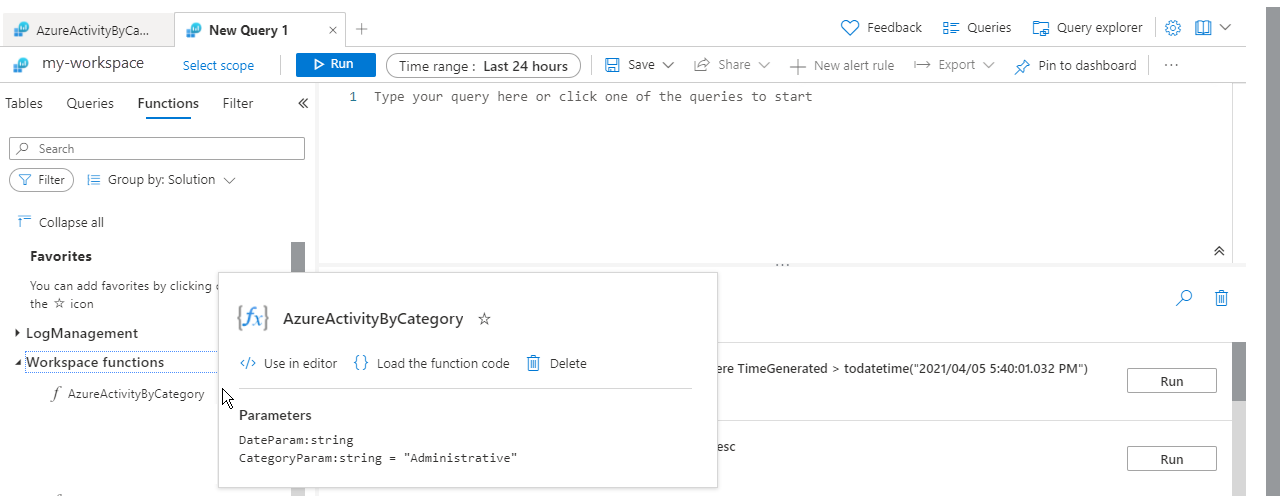Open the more options ellipsis menu
Screen dimensions: 1280x496
pyautogui.click(x=1172, y=66)
